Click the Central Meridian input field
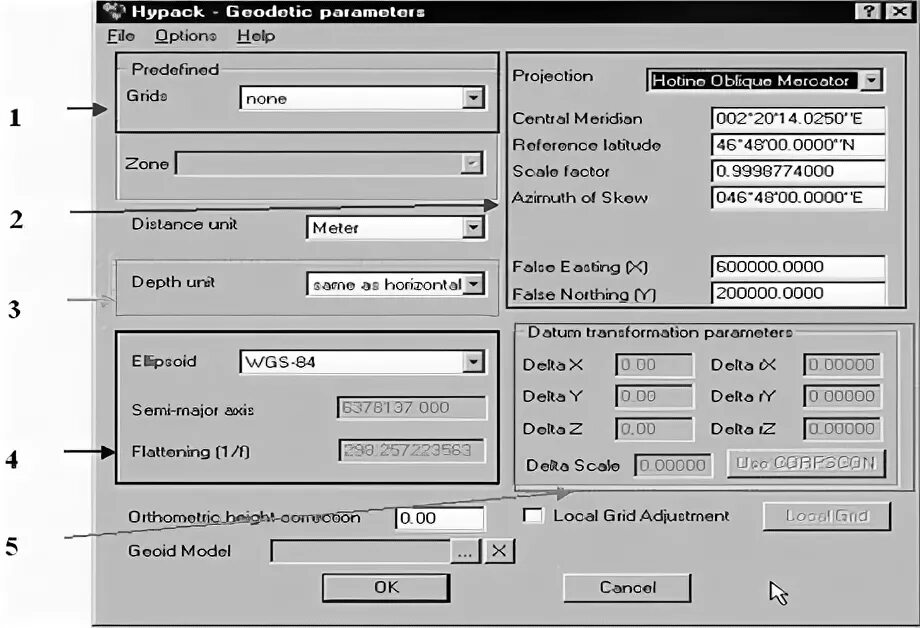 (798, 119)
